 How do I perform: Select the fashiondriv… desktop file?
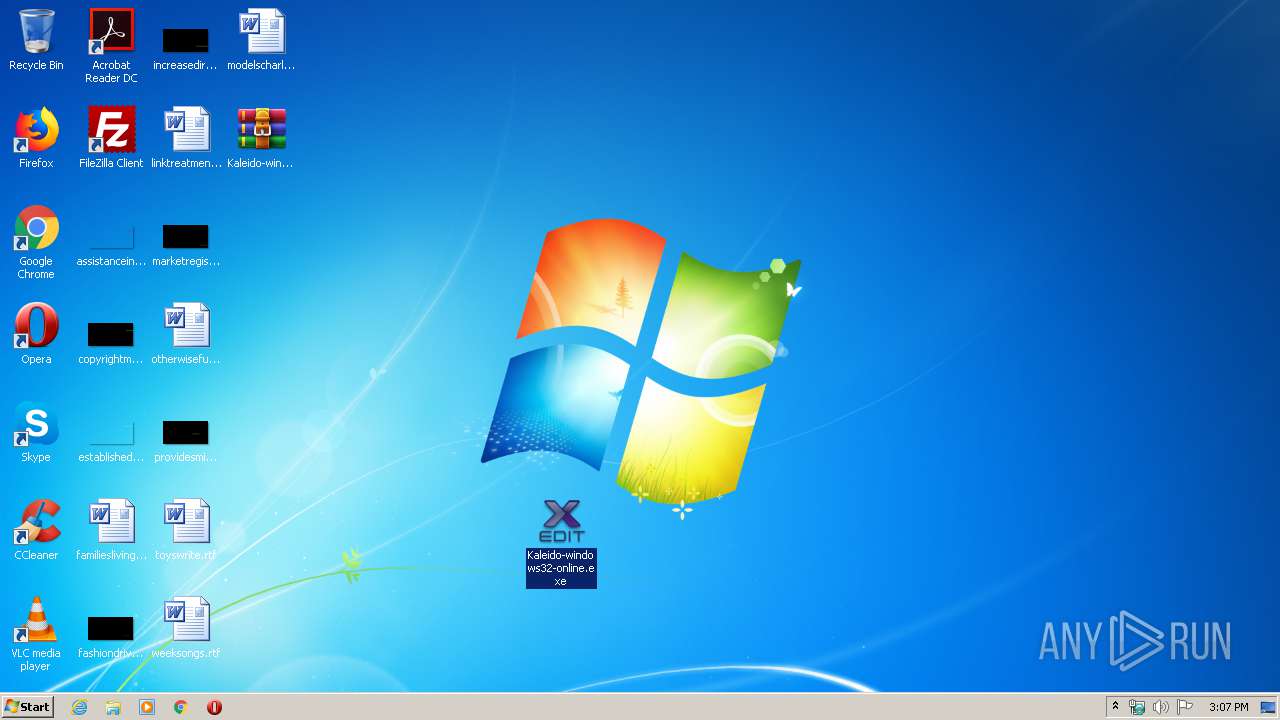(x=111, y=638)
